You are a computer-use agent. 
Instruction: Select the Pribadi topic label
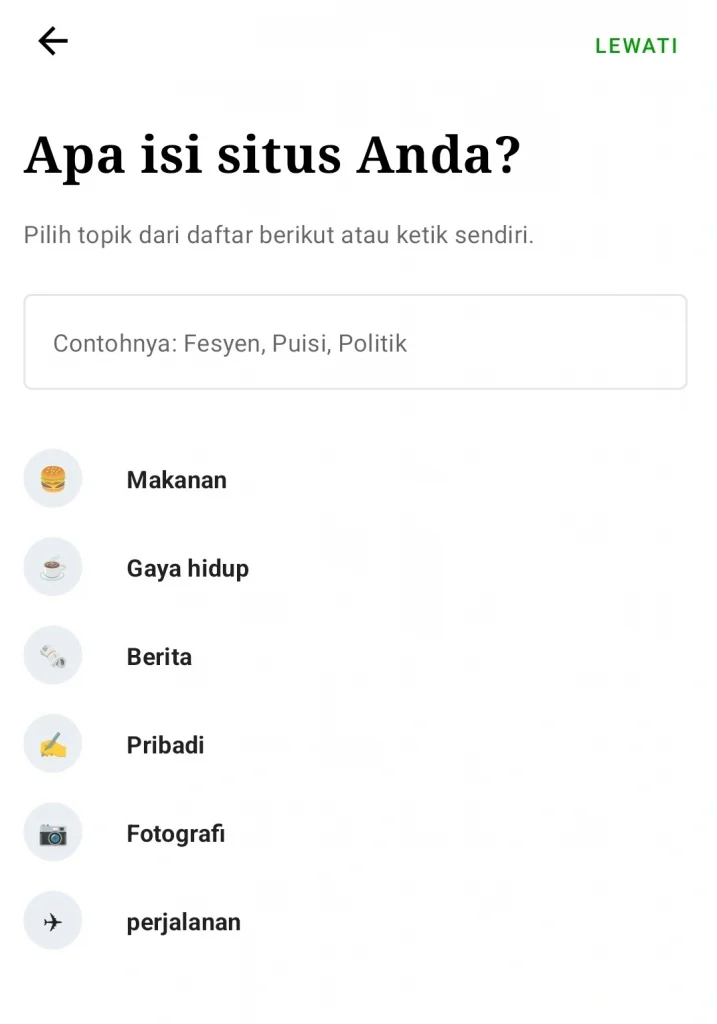click(165, 745)
